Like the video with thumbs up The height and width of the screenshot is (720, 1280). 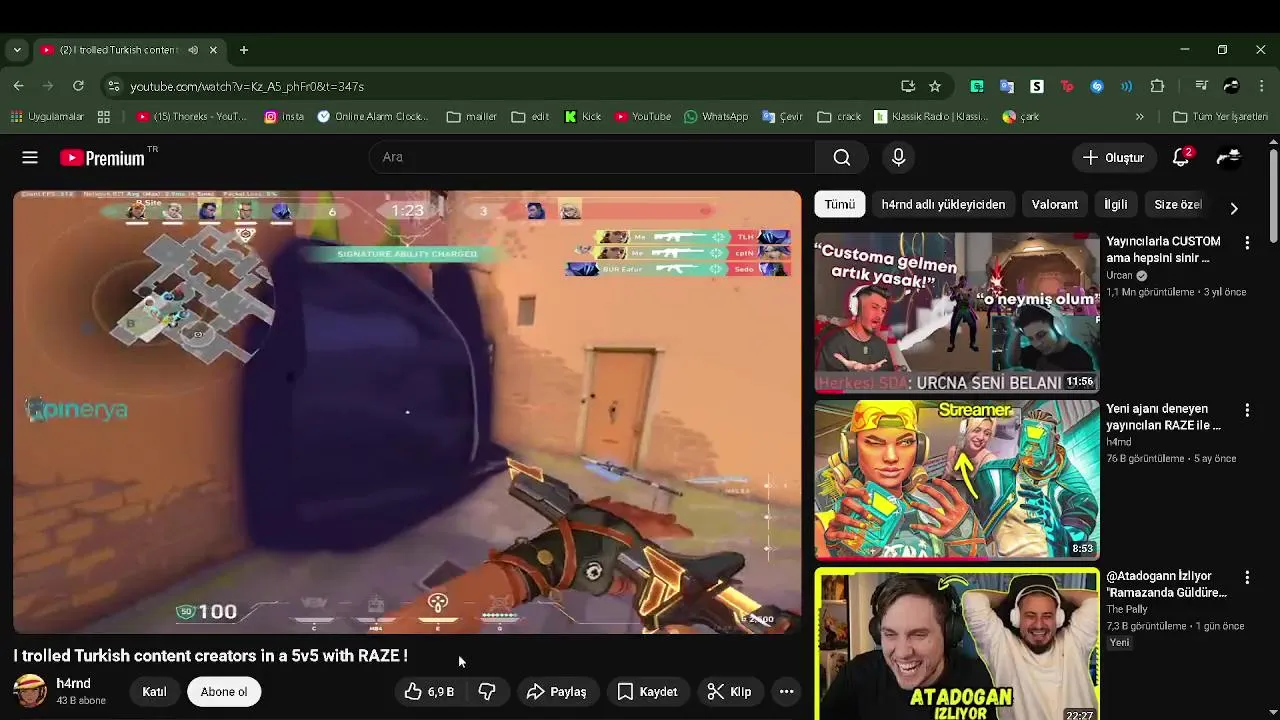click(x=430, y=692)
